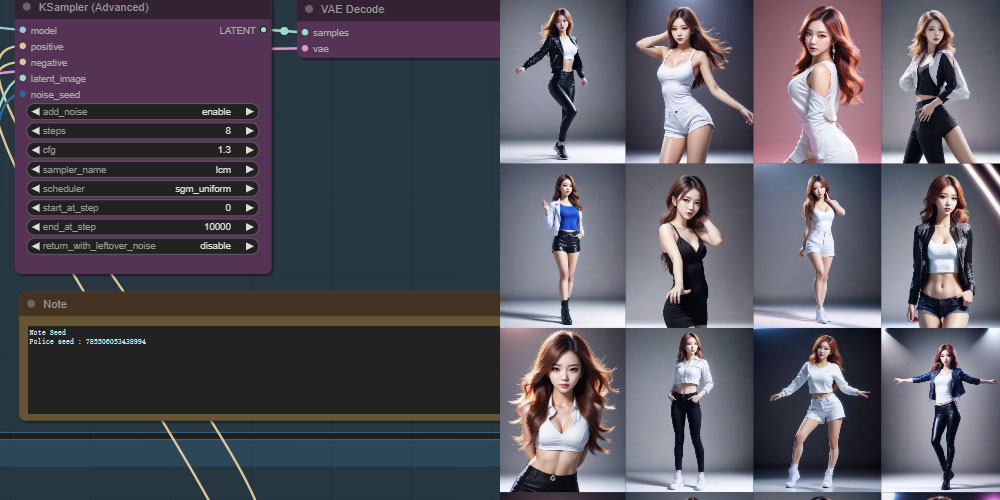Click the positive input socket
Image resolution: width=1000 pixels, height=500 pixels.
pos(23,47)
